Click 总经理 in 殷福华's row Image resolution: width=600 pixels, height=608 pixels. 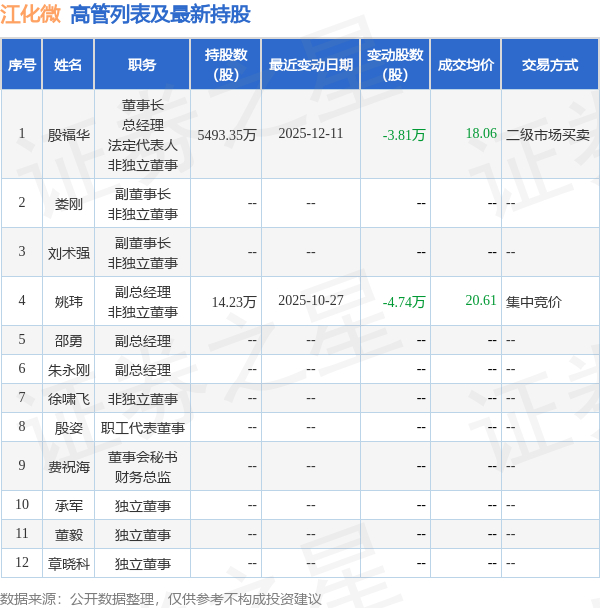pos(142,125)
